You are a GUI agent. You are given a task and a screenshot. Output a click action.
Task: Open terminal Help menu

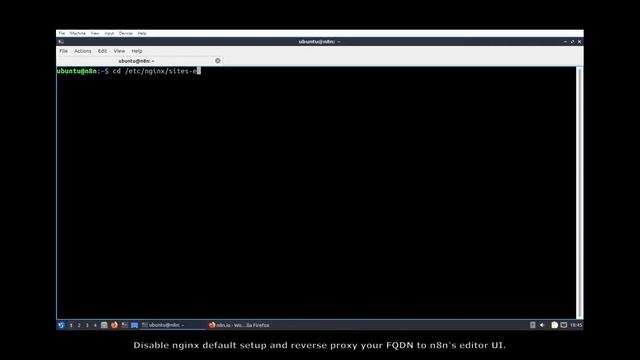pos(137,51)
